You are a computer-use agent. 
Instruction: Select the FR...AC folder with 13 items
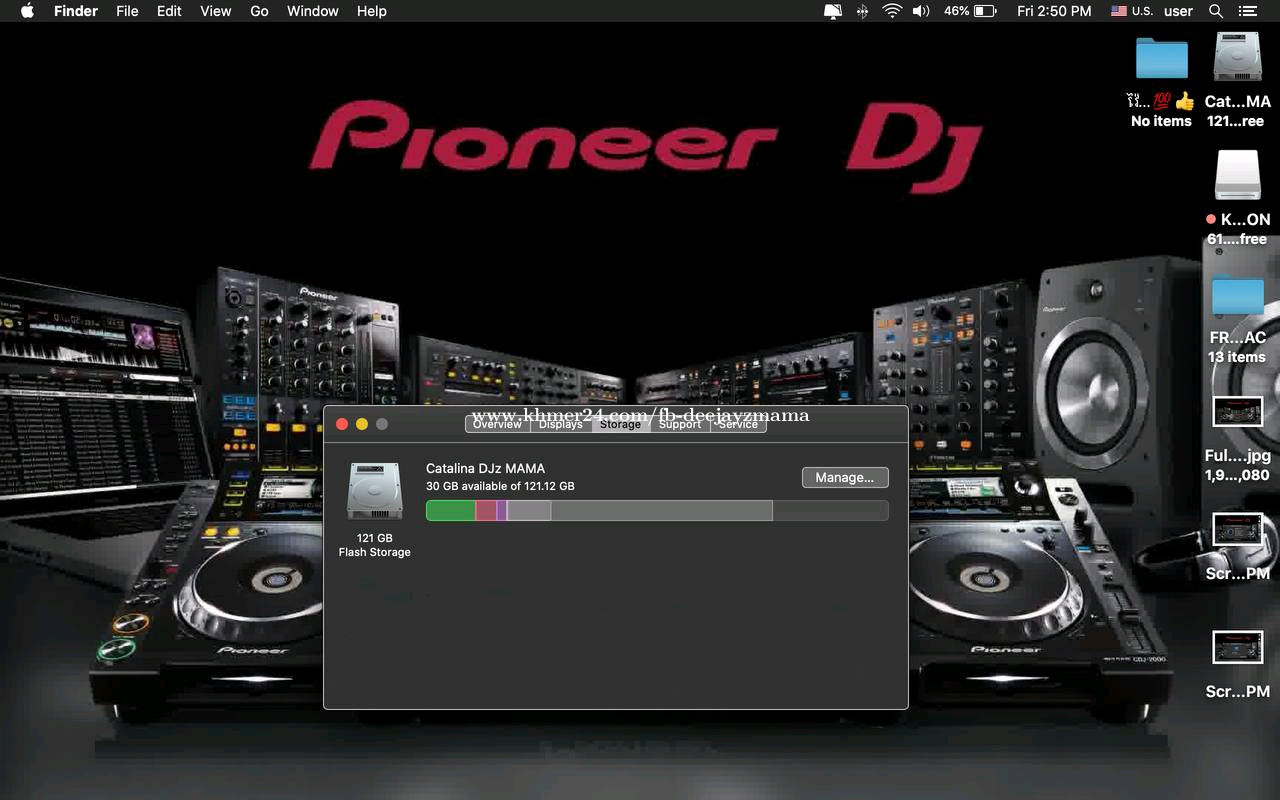(x=1237, y=294)
